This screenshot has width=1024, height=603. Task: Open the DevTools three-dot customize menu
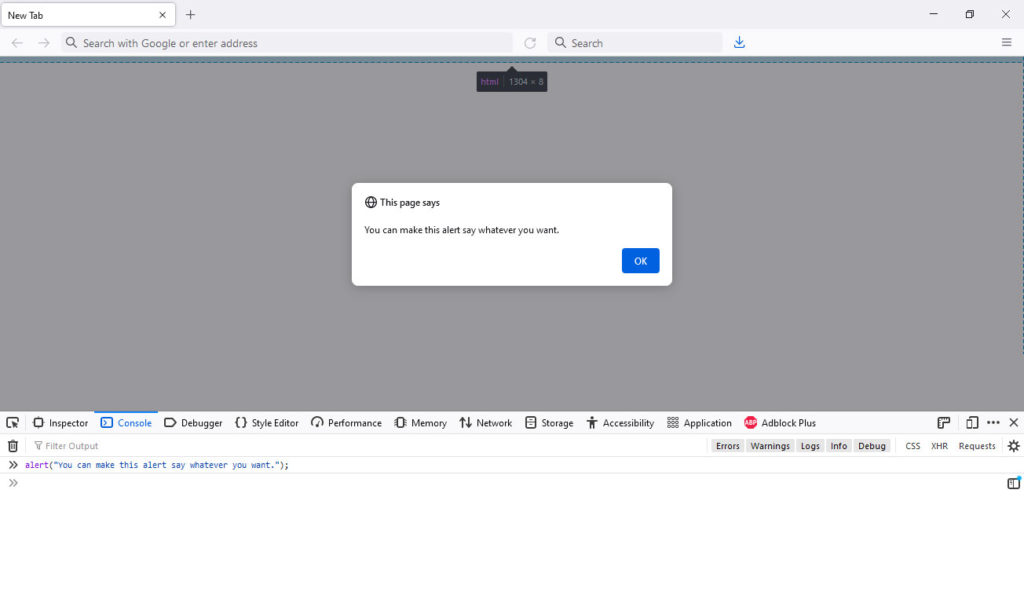[x=993, y=423]
